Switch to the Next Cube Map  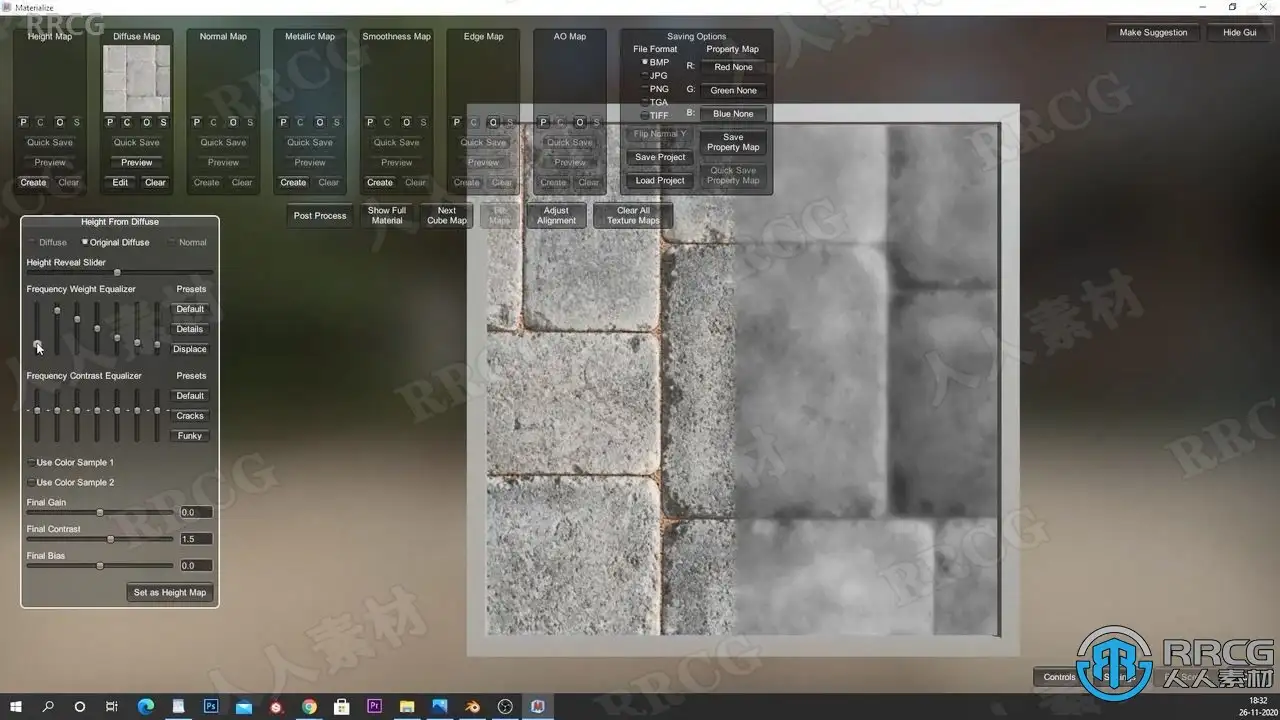click(x=447, y=216)
